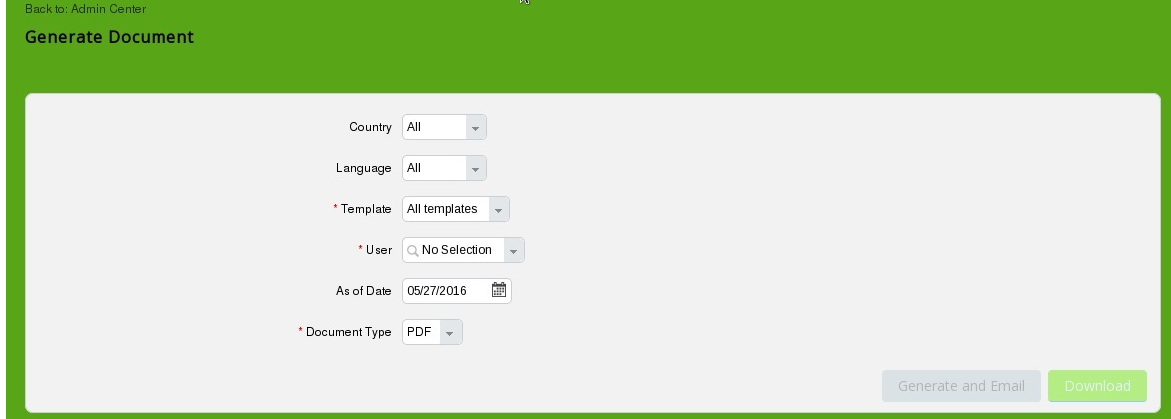Click the Document Type field label
Image resolution: width=1171 pixels, height=419 pixels.
click(345, 332)
